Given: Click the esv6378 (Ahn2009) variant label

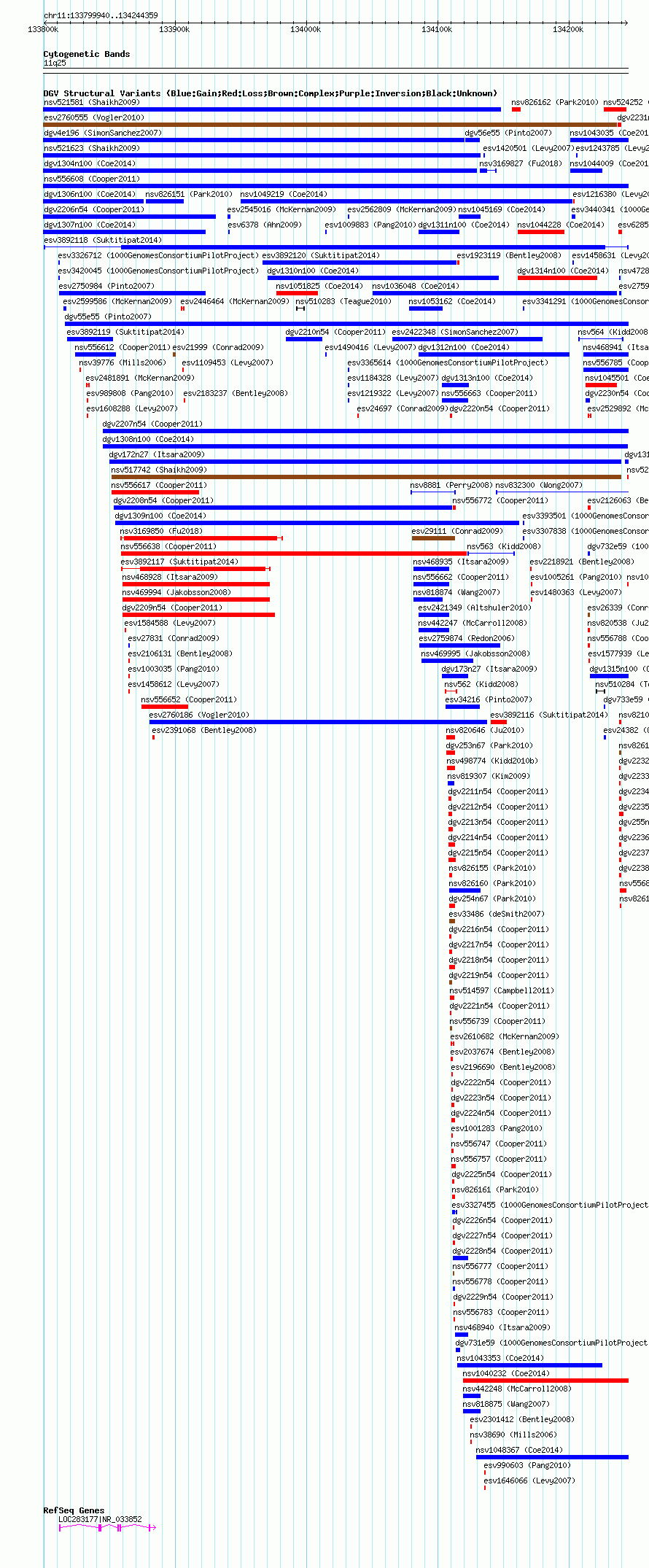Looking at the screenshot, I should (264, 225).
